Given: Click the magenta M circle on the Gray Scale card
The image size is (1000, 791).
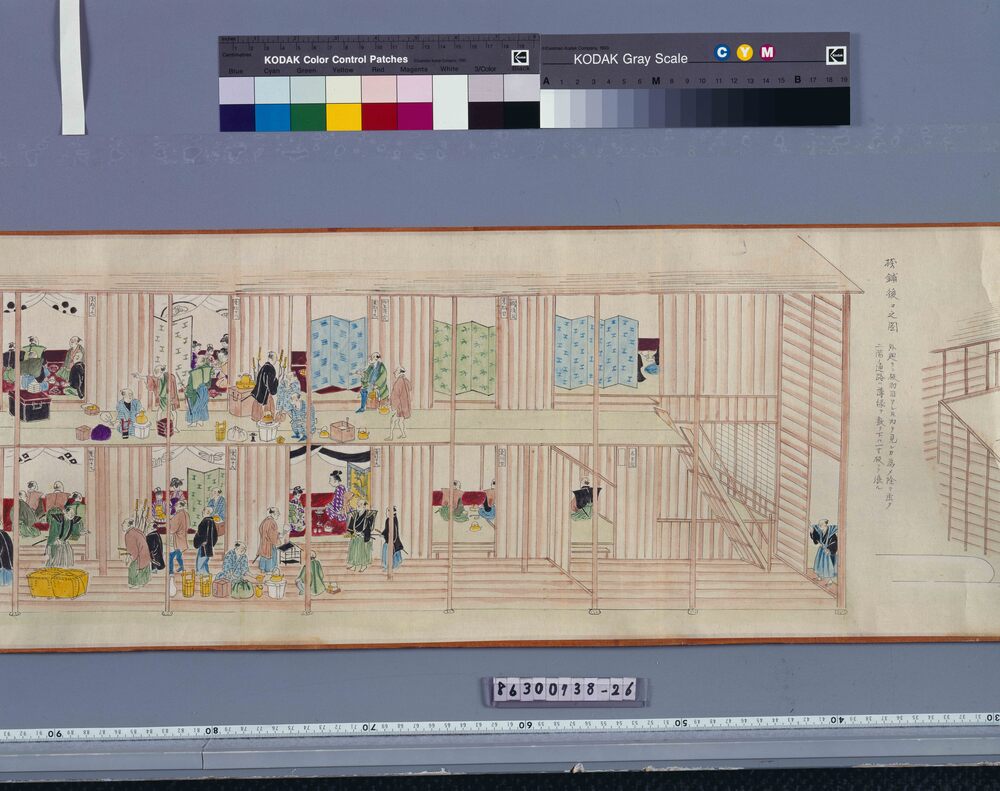Looking at the screenshot, I should point(767,52).
